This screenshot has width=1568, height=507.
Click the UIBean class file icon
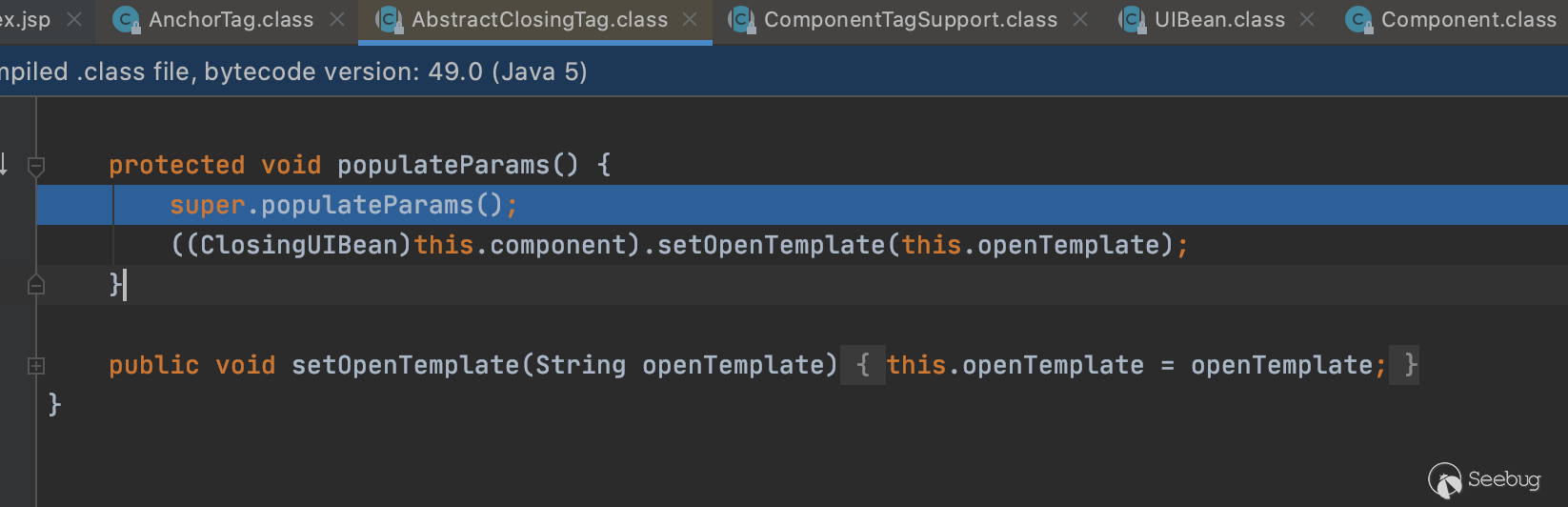tap(1132, 20)
